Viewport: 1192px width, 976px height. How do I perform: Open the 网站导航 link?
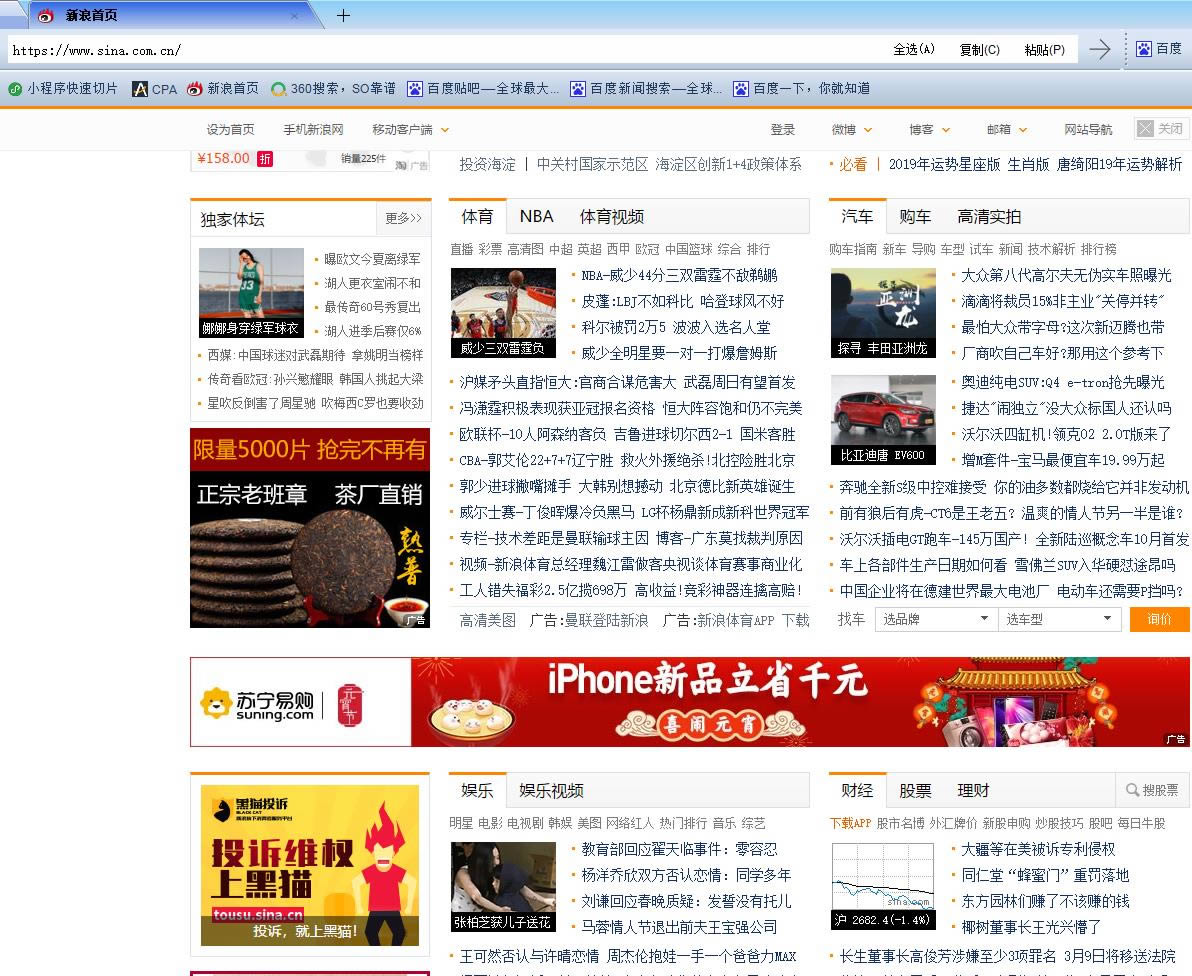[x=1088, y=130]
